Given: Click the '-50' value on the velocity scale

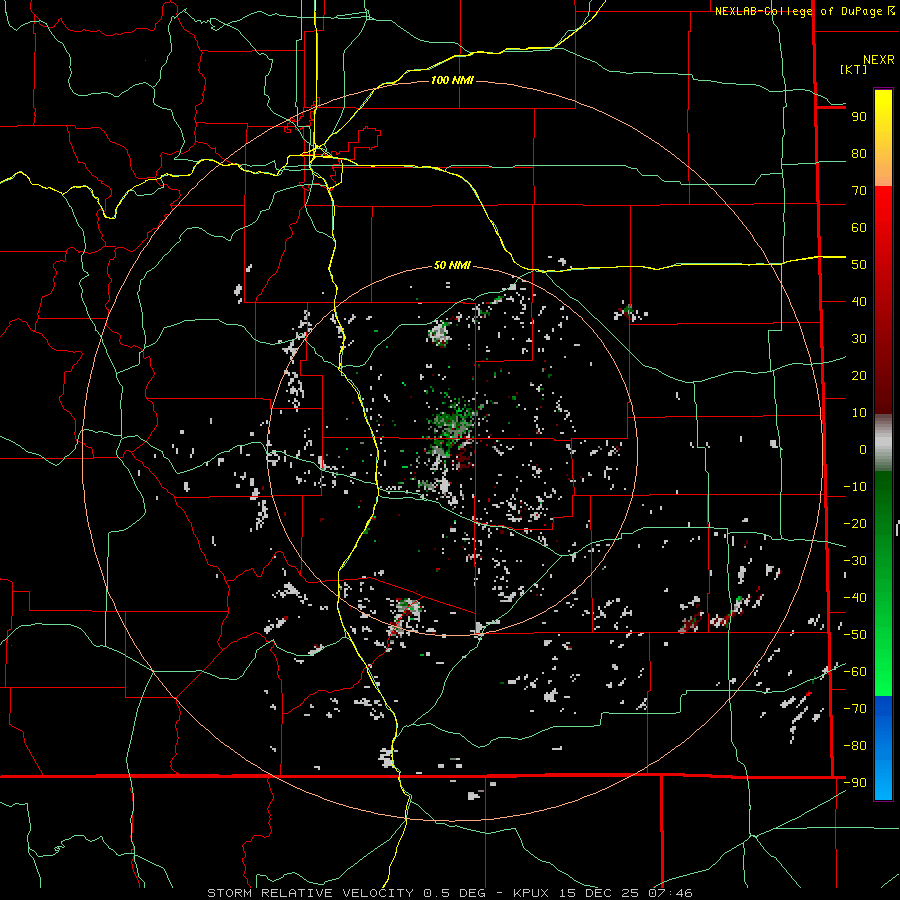Looking at the screenshot, I should (x=855, y=635).
